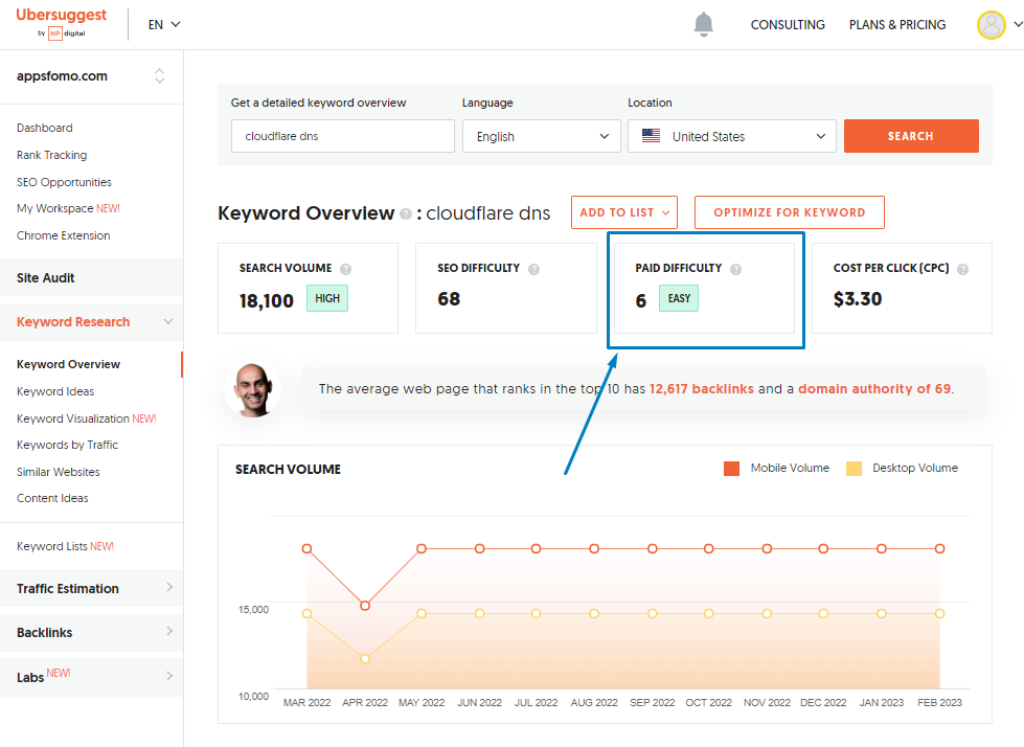Expand the Backlinks section
This screenshot has height=747, width=1024.
coord(169,631)
